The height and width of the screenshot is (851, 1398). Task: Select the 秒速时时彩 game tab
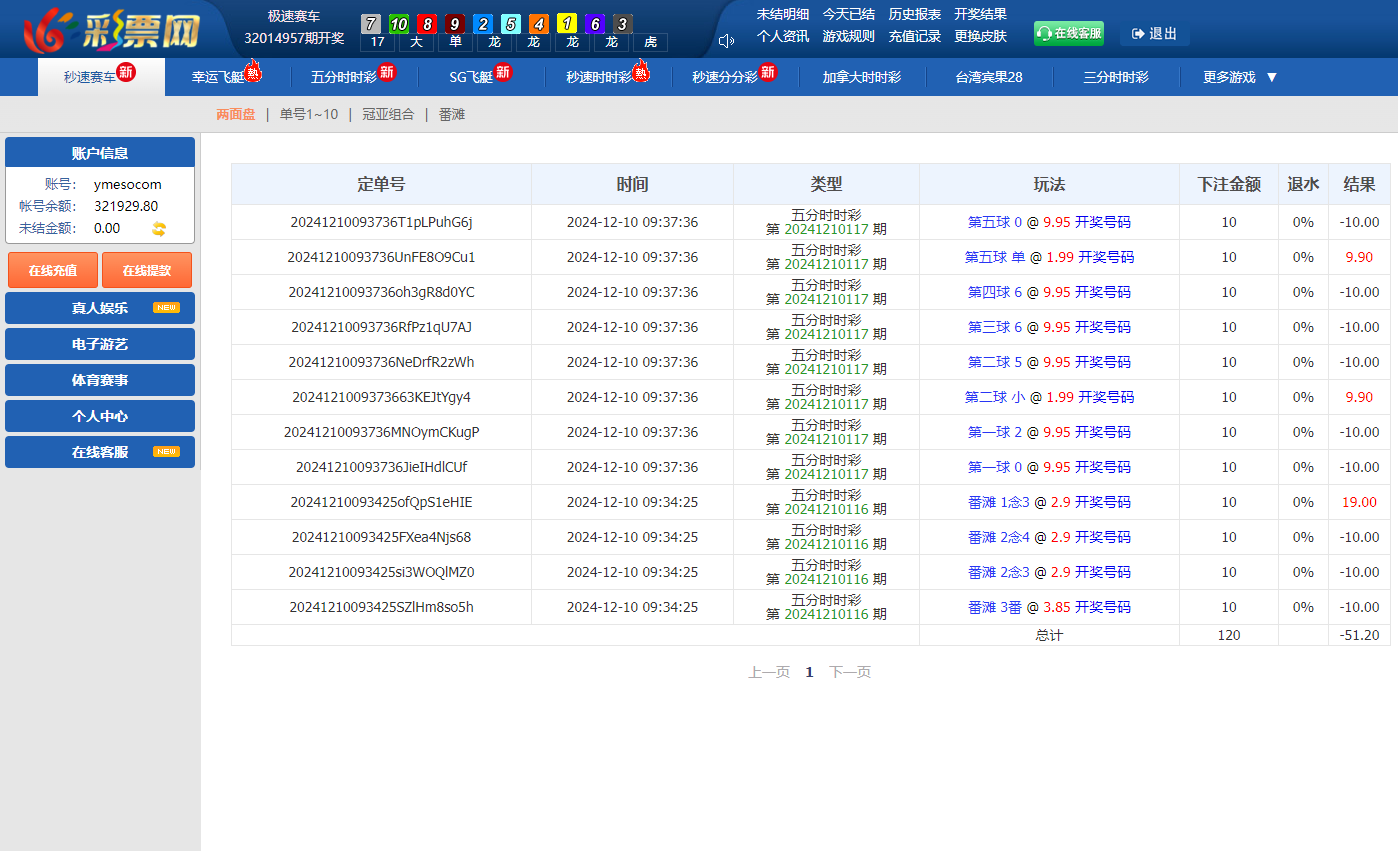pos(608,77)
